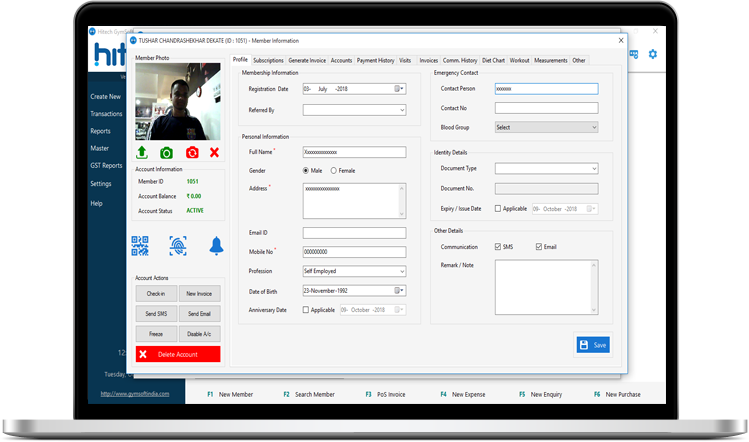Click the Disable A/c button
This screenshot has width=749, height=442.
199,334
